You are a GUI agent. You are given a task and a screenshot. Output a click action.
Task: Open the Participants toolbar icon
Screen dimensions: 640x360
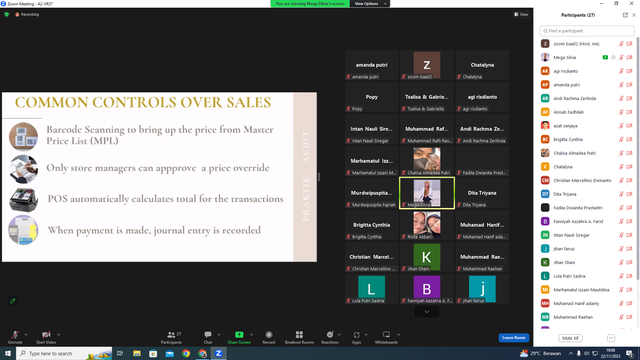coord(171,335)
